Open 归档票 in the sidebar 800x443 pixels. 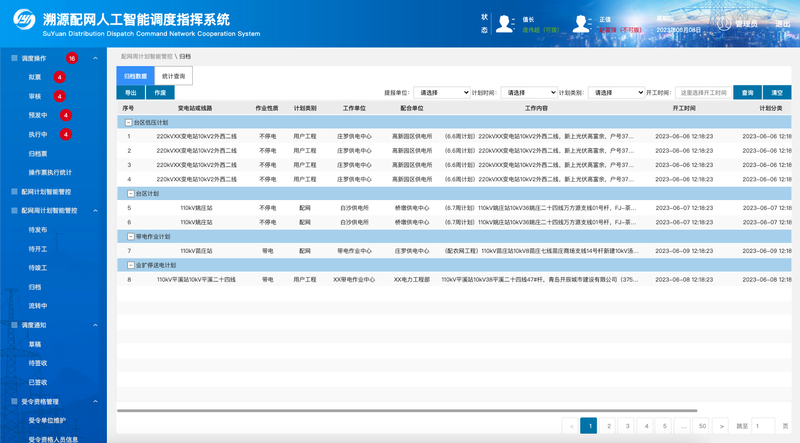(38, 153)
